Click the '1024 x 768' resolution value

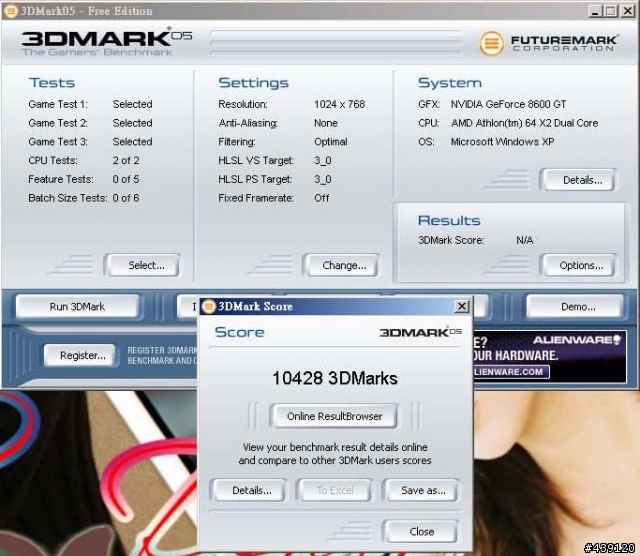click(x=339, y=104)
